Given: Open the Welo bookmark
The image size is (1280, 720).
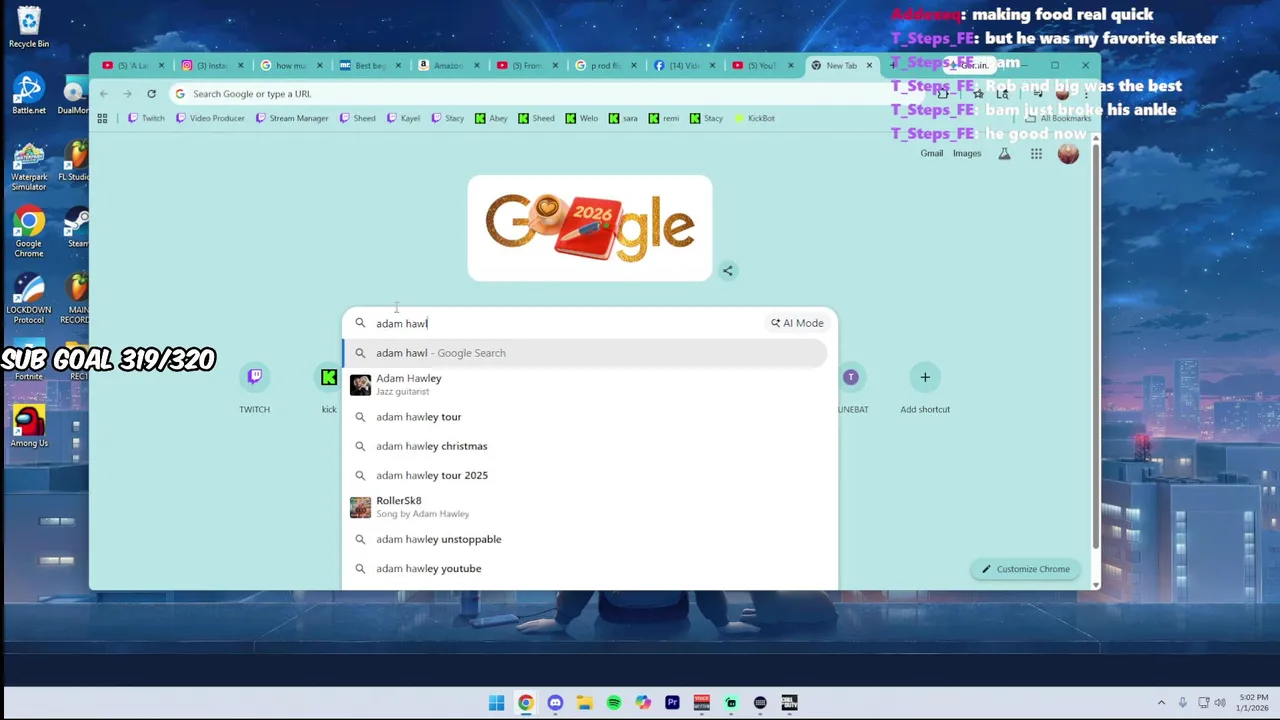Looking at the screenshot, I should coord(582,118).
